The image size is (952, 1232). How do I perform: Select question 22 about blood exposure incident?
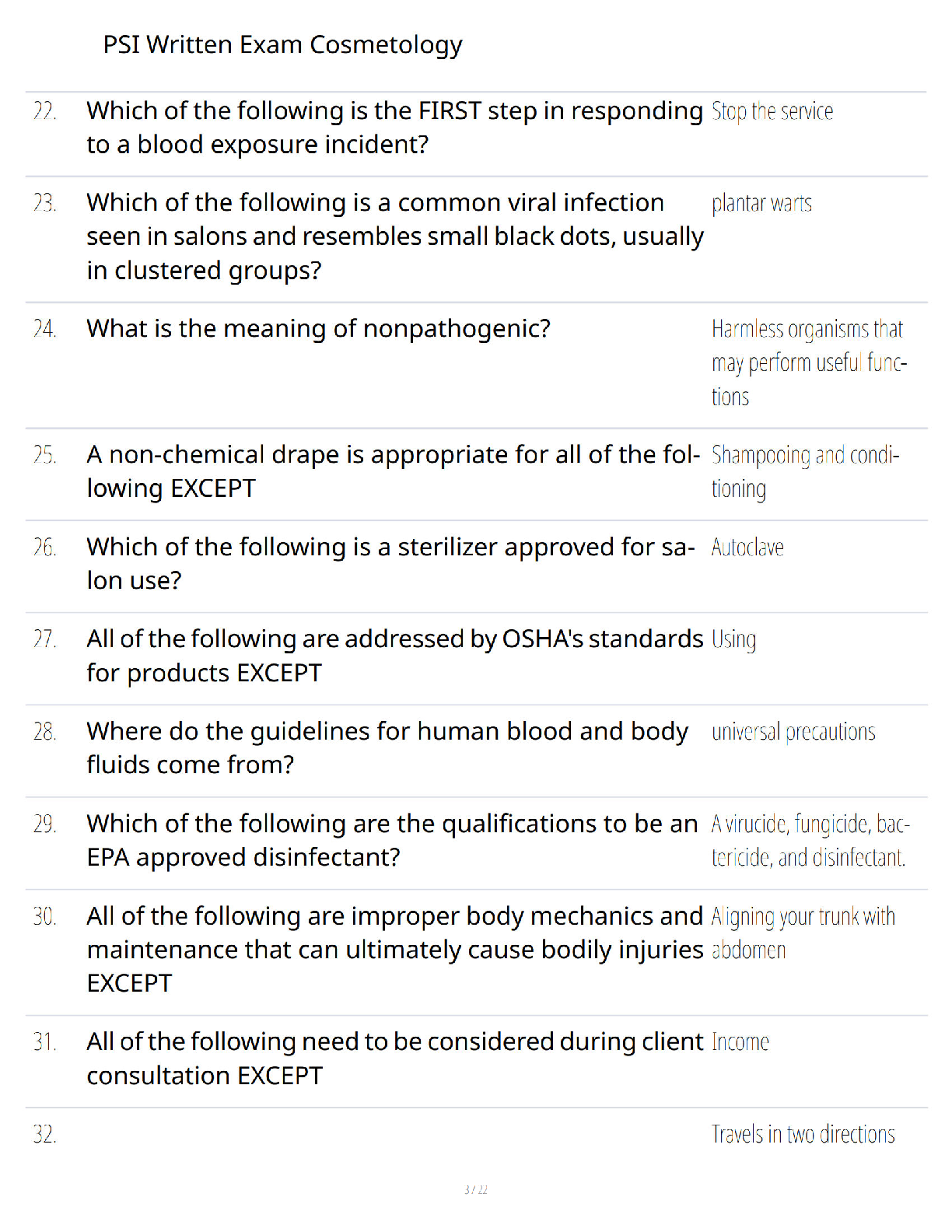[395, 128]
